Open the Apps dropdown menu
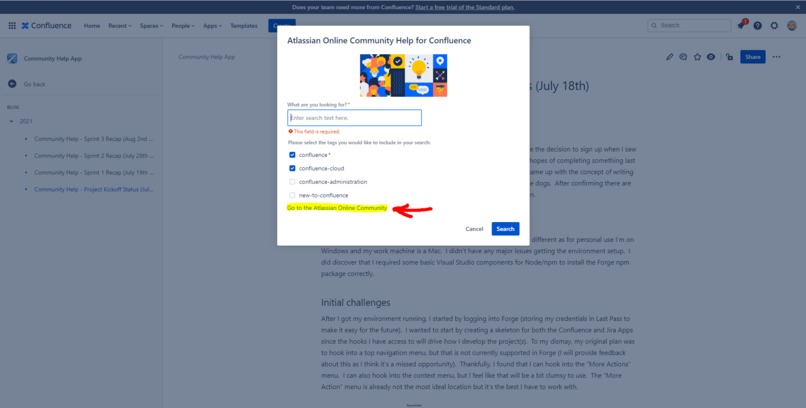Viewport: 806px width, 408px height. [x=212, y=26]
